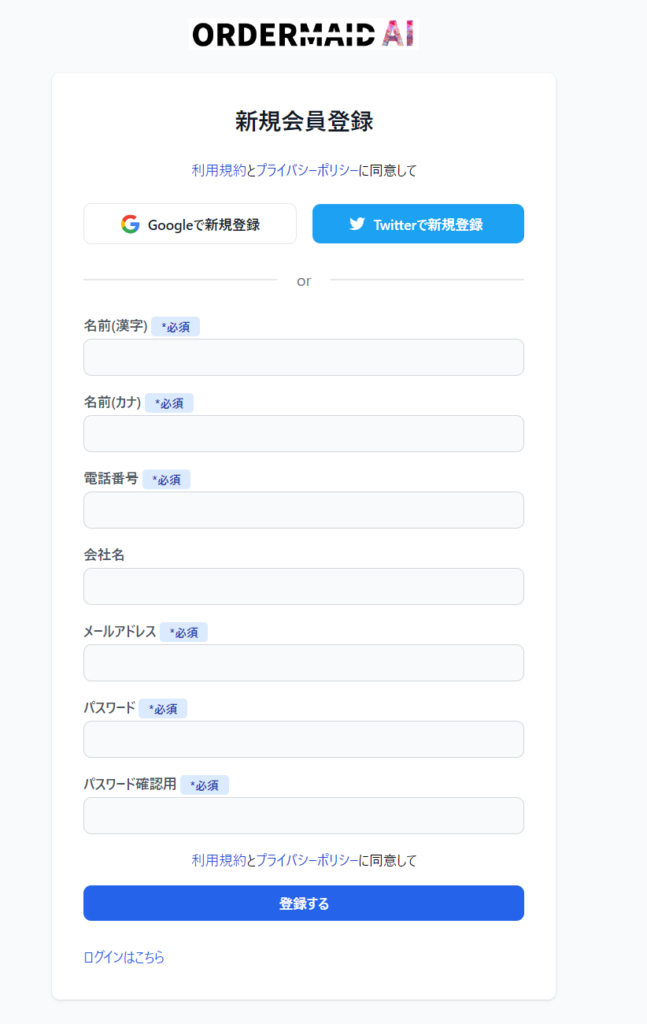This screenshot has width=647, height=1024.
Task: Select the 電話番号 input field
Action: (x=304, y=510)
